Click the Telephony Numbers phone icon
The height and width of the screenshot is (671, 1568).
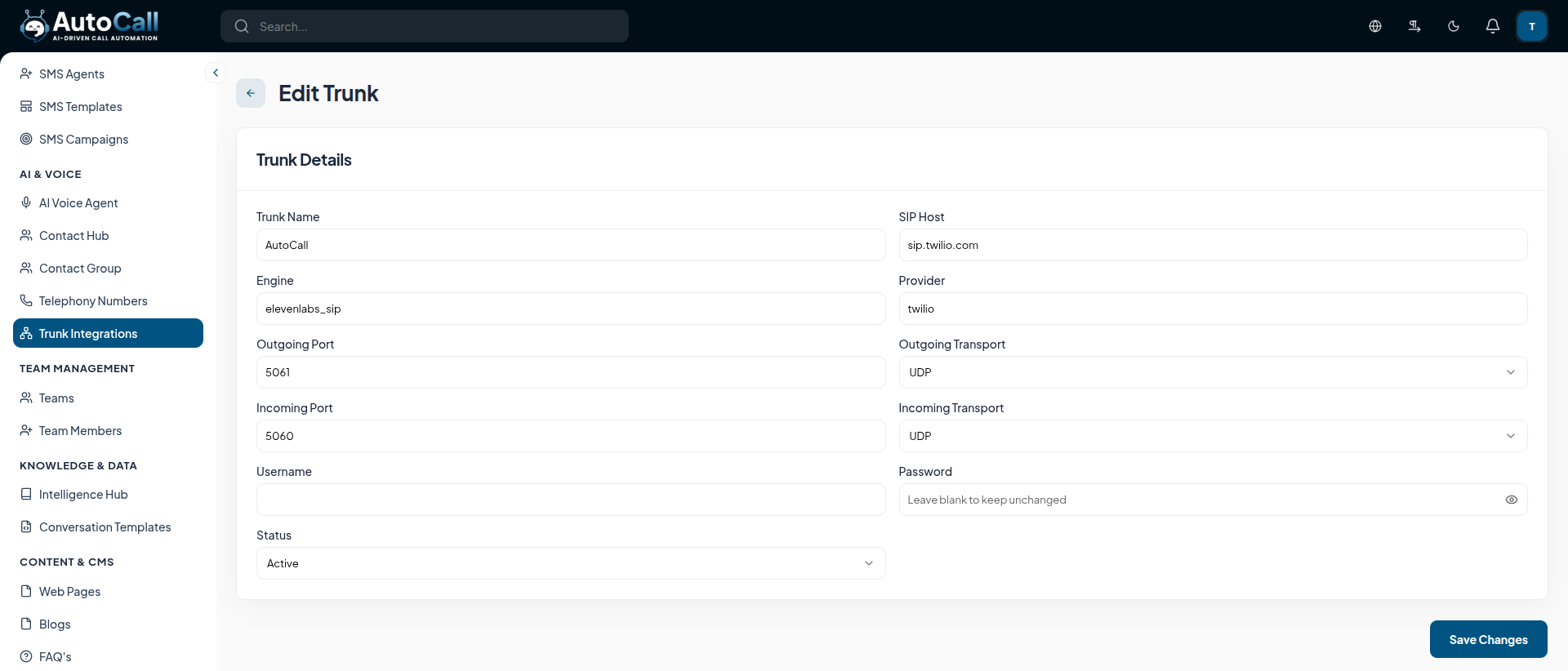coord(26,300)
